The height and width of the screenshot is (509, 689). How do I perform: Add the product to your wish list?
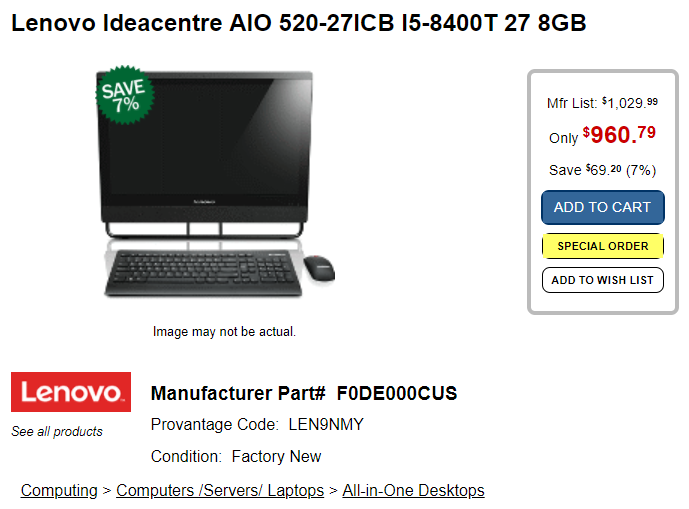[x=602, y=280]
